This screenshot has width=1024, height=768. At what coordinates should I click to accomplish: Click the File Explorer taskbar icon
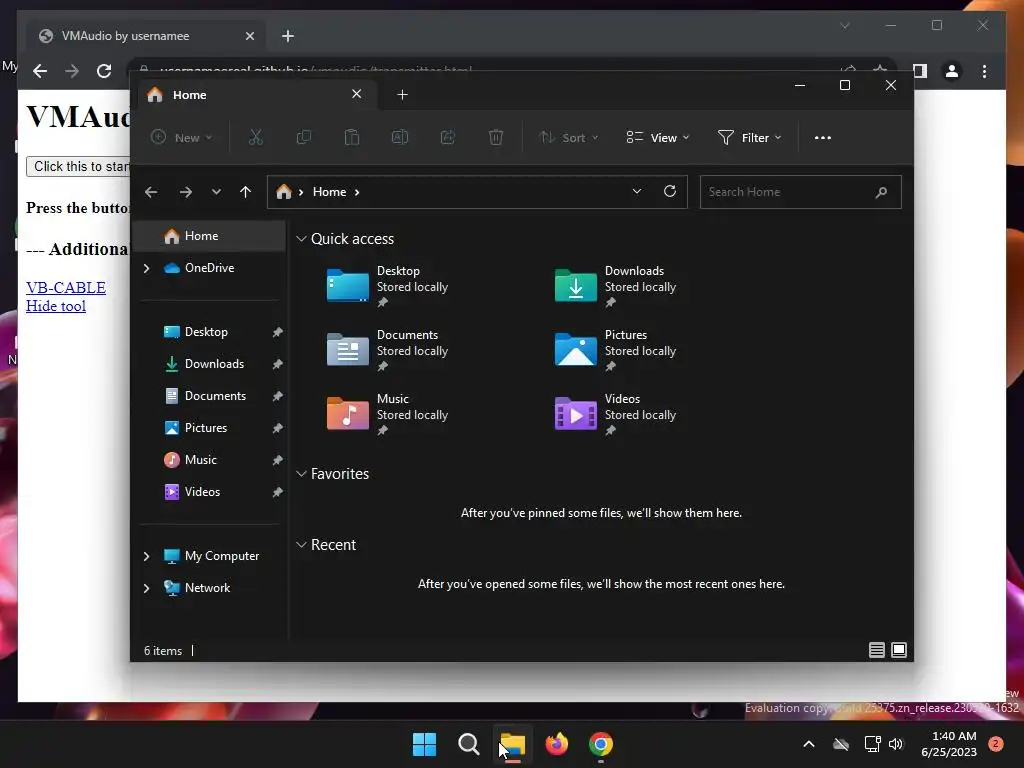513,744
